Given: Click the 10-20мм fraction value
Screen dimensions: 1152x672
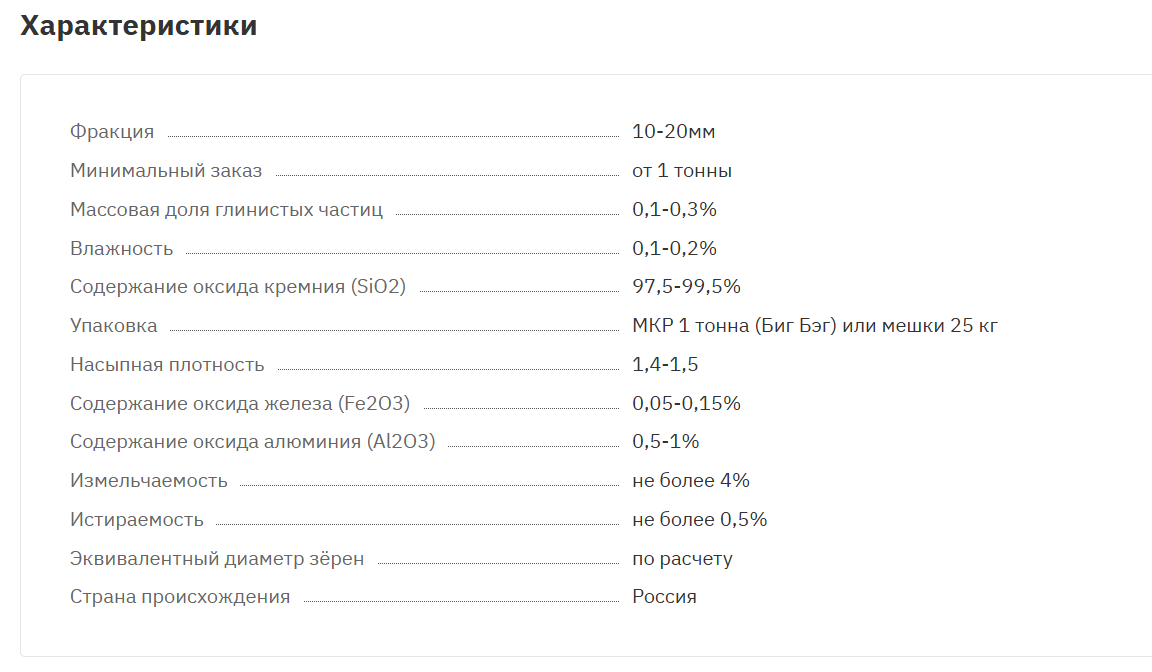Looking at the screenshot, I should tap(674, 131).
